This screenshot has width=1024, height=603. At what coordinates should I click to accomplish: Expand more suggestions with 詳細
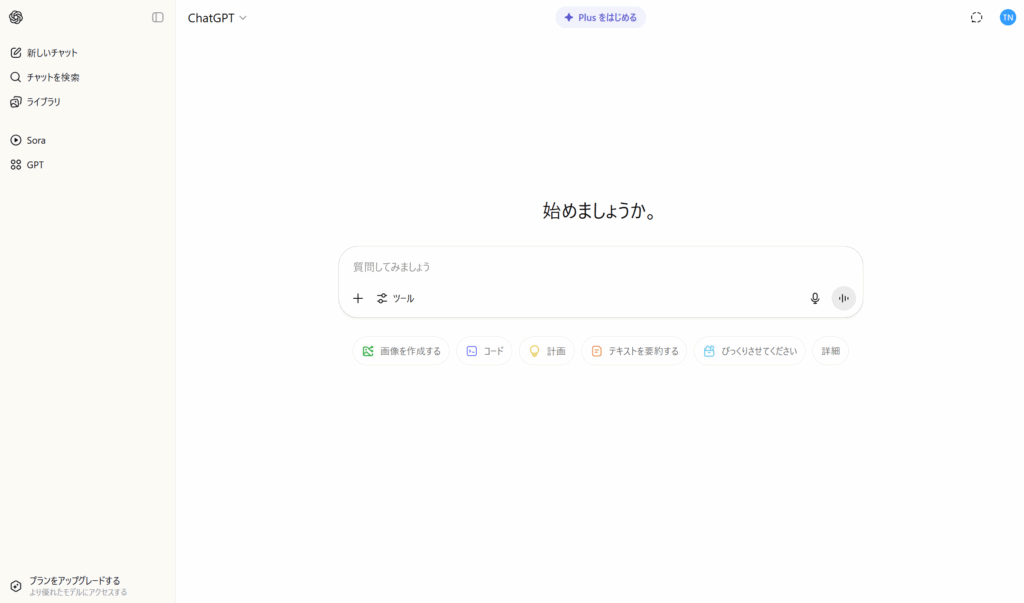(x=831, y=351)
